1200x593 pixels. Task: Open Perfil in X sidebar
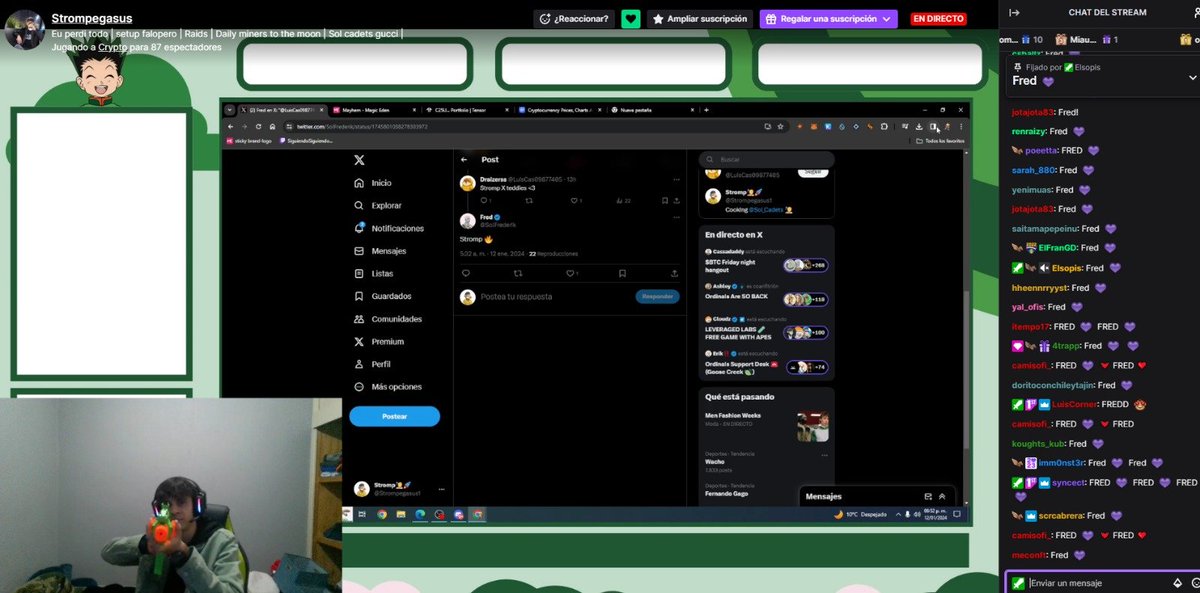372,364
